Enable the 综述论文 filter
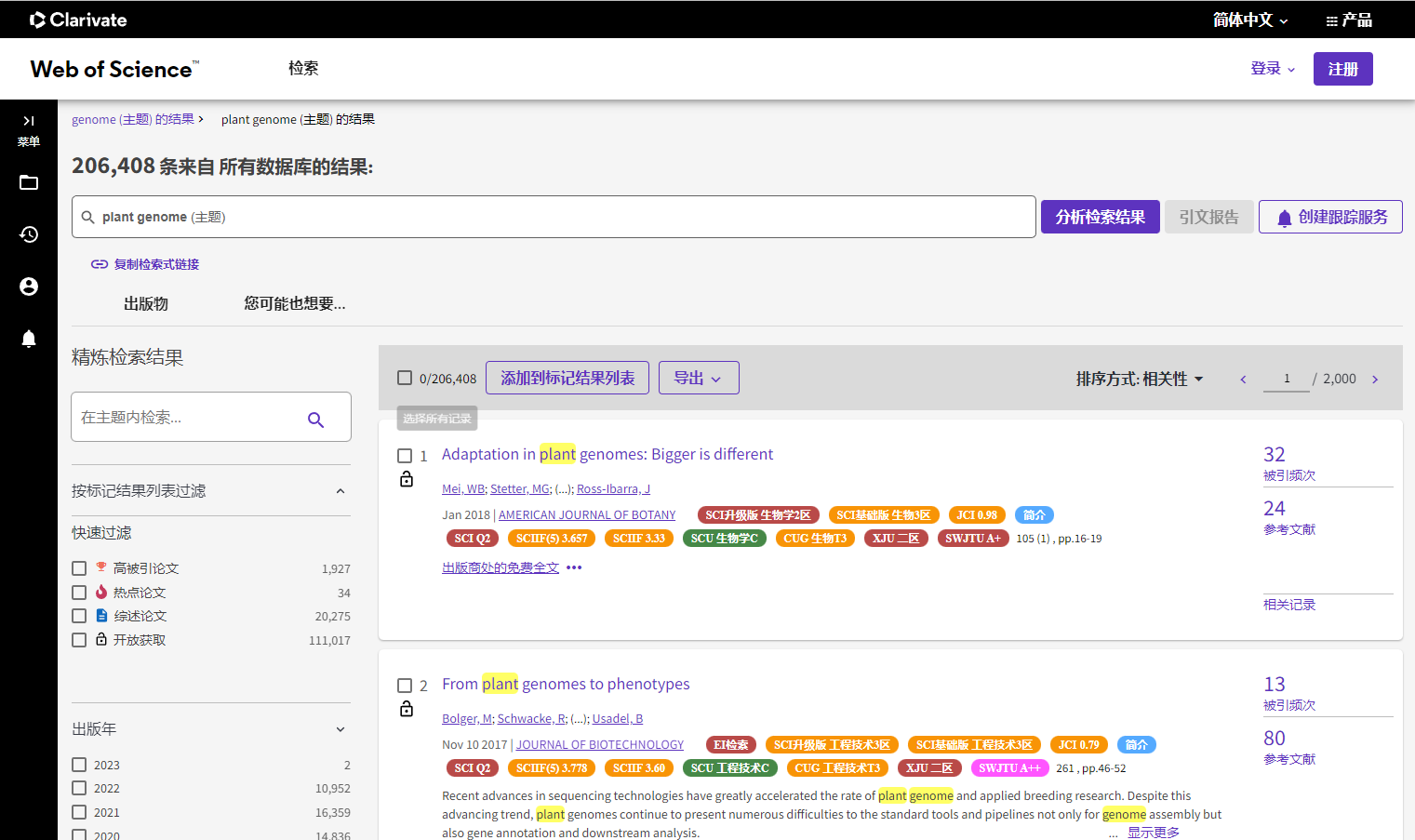Viewport: 1415px width, 840px height. [x=79, y=616]
